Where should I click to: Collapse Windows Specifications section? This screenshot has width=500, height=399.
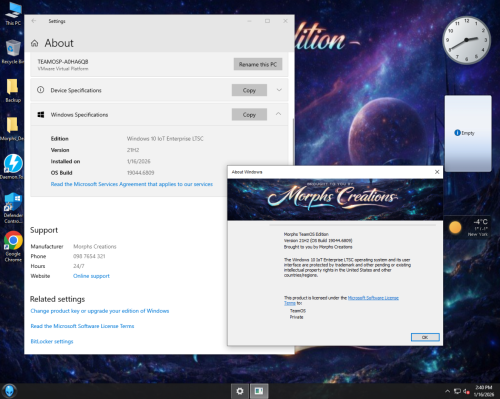[278, 114]
